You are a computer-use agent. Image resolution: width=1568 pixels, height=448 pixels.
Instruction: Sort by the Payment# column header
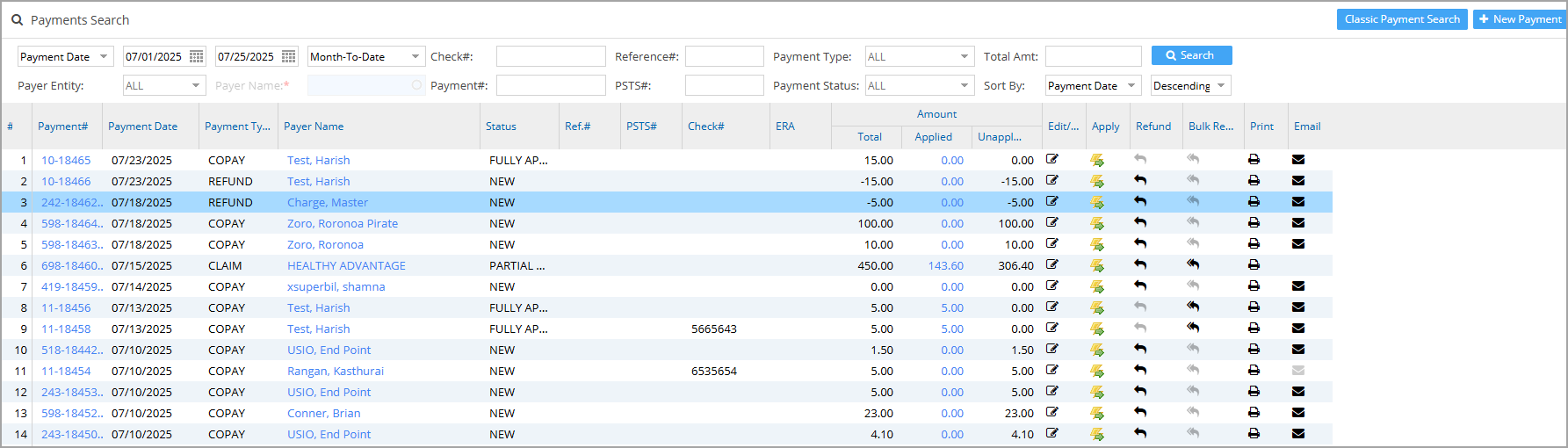63,126
